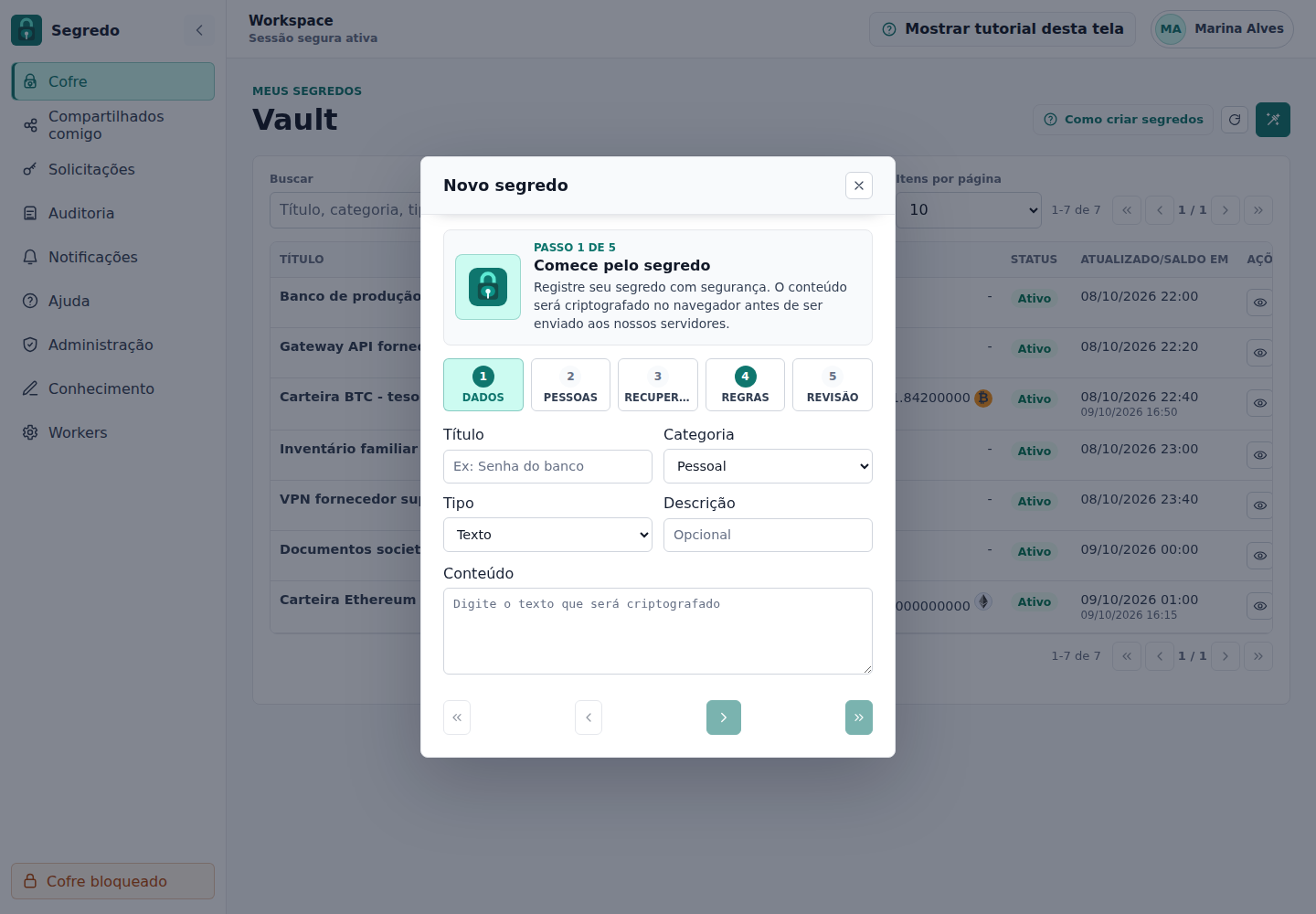Screen dimensions: 1316x914
Task: Open the Ajuda section
Action: [x=113, y=301]
